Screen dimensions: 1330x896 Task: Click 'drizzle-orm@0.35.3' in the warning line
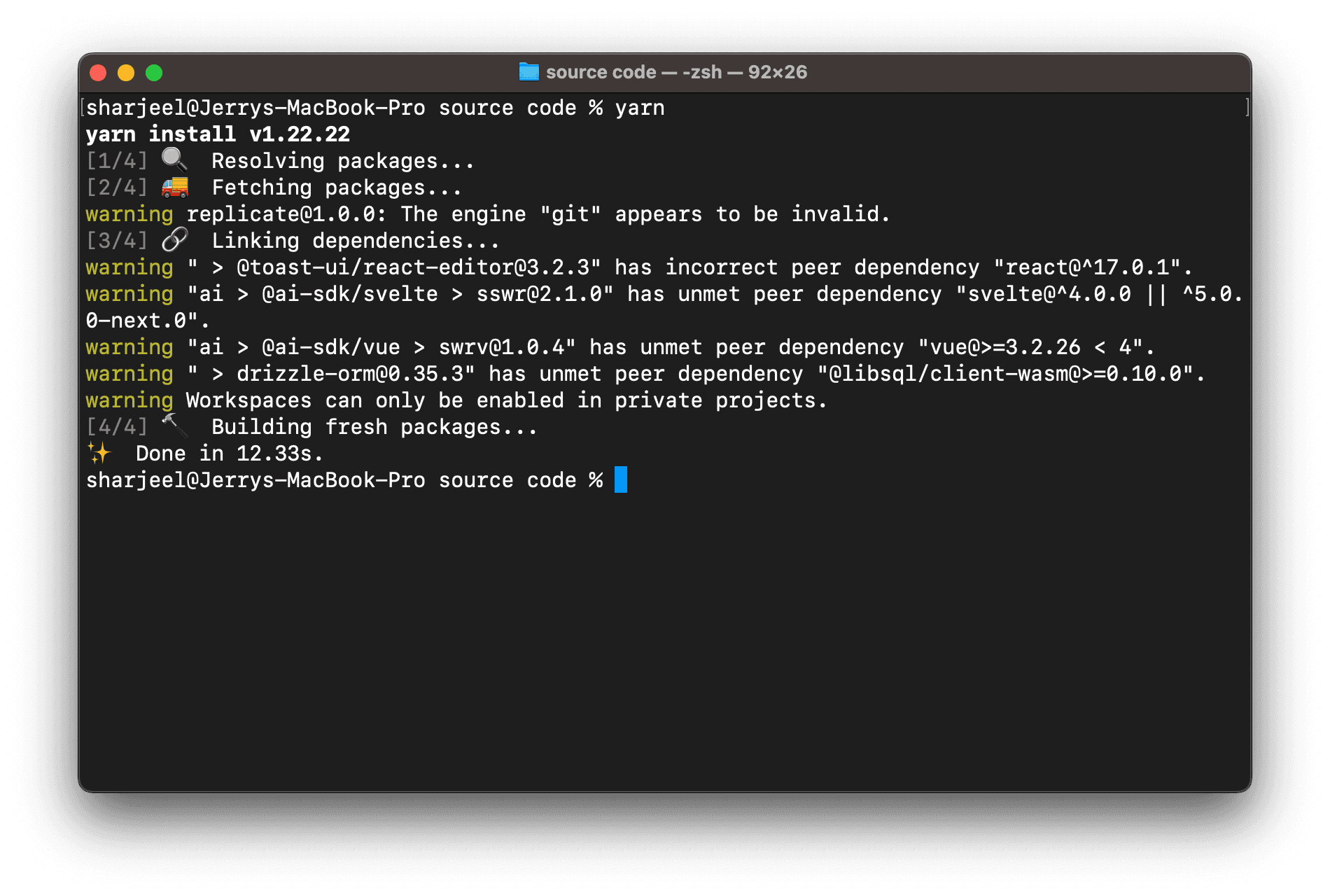click(x=350, y=374)
